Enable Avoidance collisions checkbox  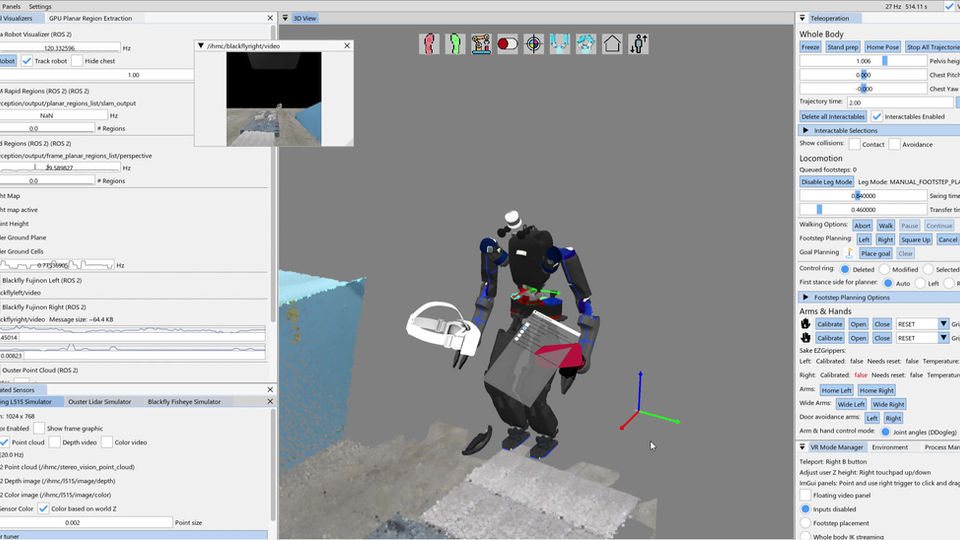(894, 144)
